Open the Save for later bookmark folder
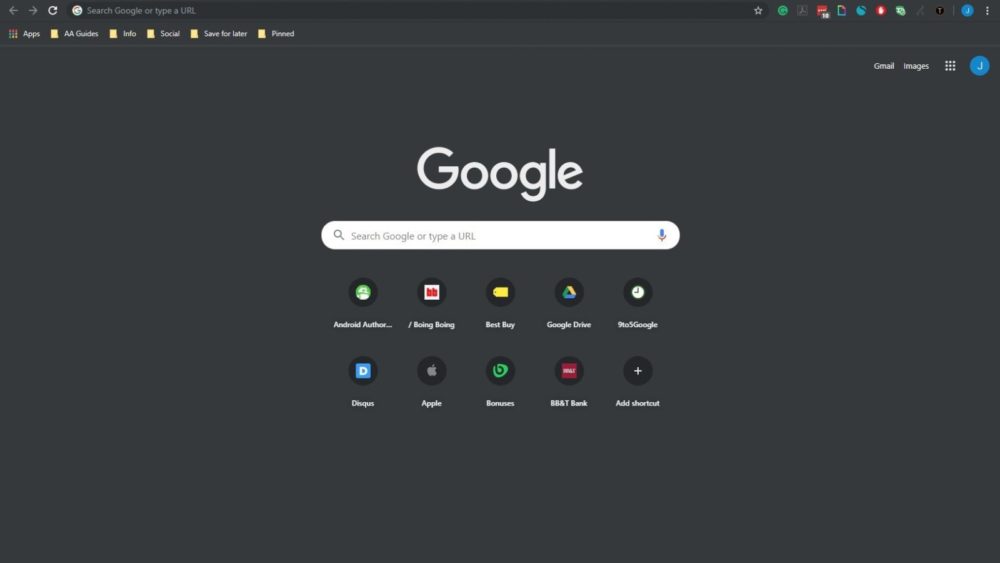Screen dimensions: 1000x563 pyautogui.click(x=219, y=34)
